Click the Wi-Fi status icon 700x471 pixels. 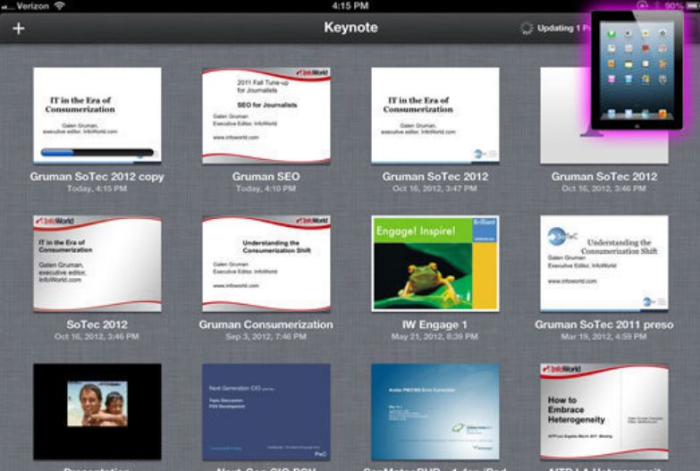tap(59, 5)
